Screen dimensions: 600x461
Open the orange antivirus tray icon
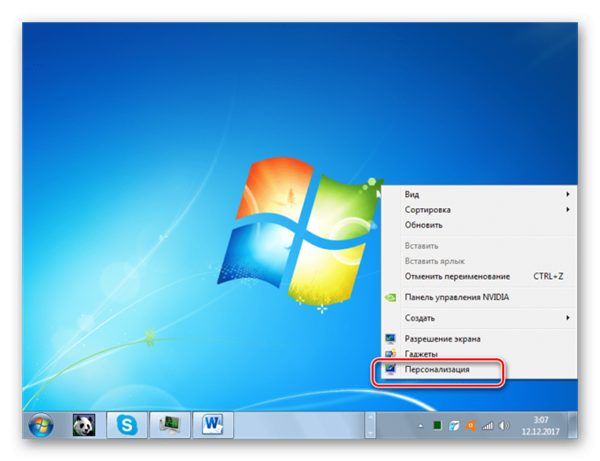(x=470, y=425)
